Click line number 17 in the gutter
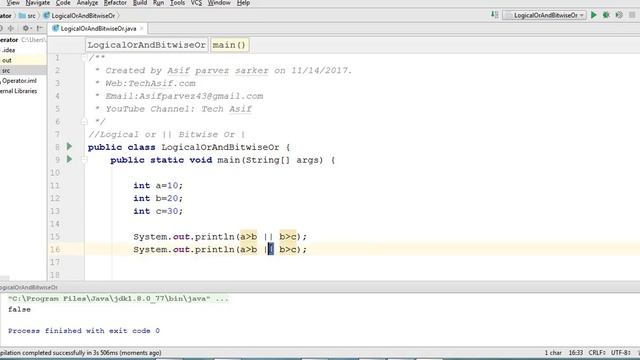Viewport: 640px width, 360px height. pos(55,262)
